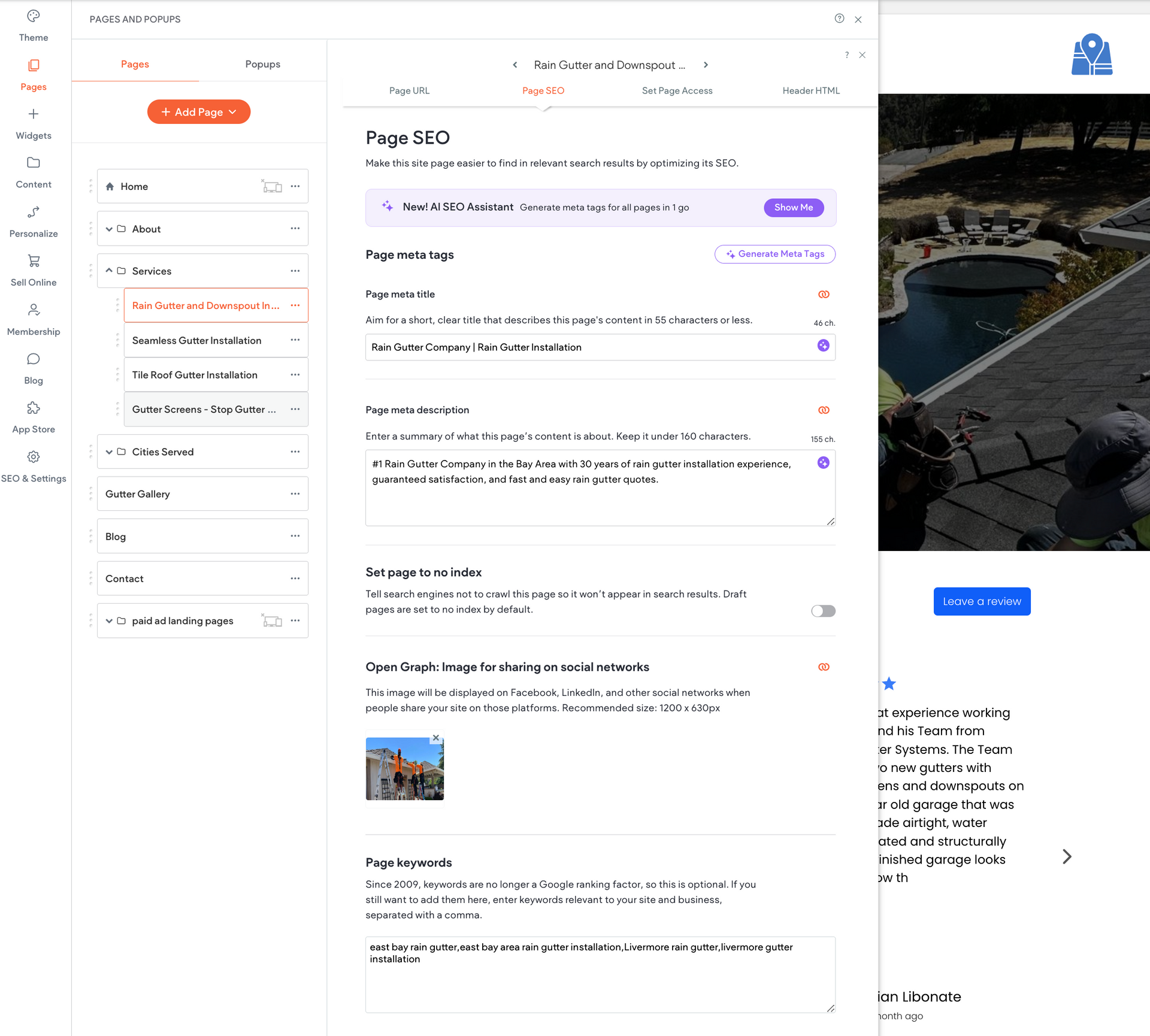
Task: Go to previous page with left chevron
Action: click(515, 65)
